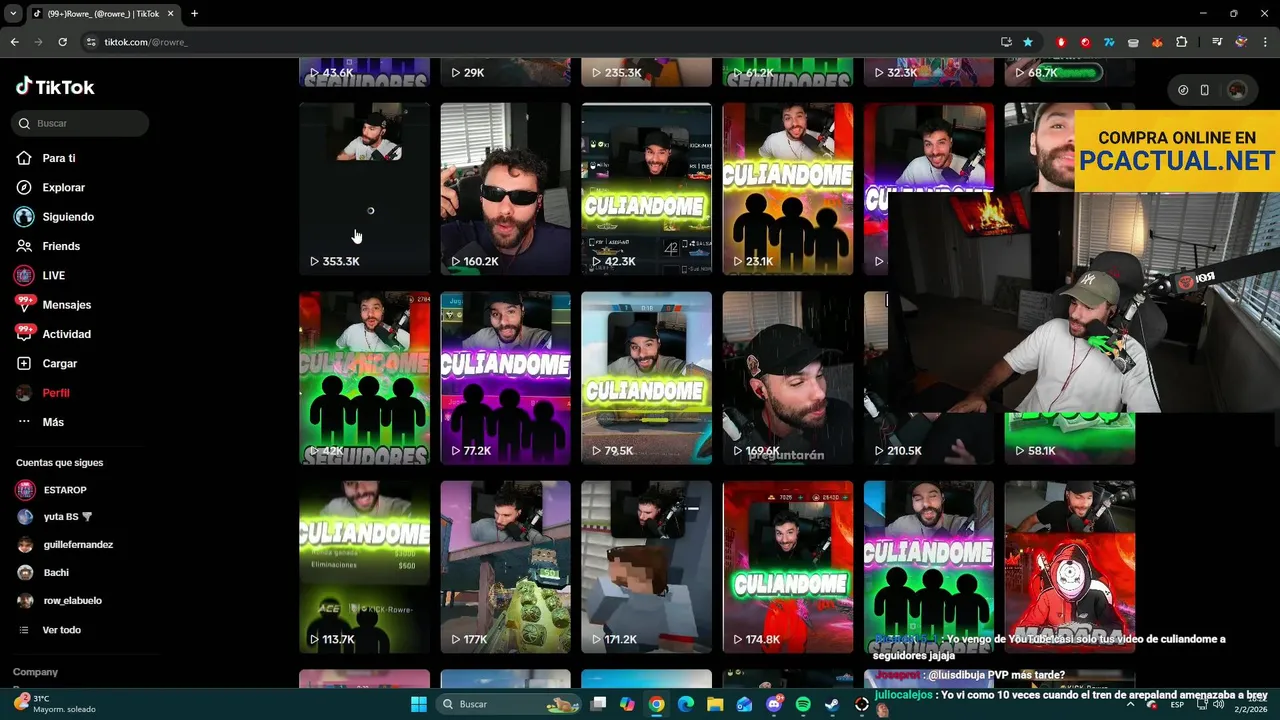Open the TikTok profile avatar menu
Viewport: 1280px width, 720px height.
coord(1237,90)
